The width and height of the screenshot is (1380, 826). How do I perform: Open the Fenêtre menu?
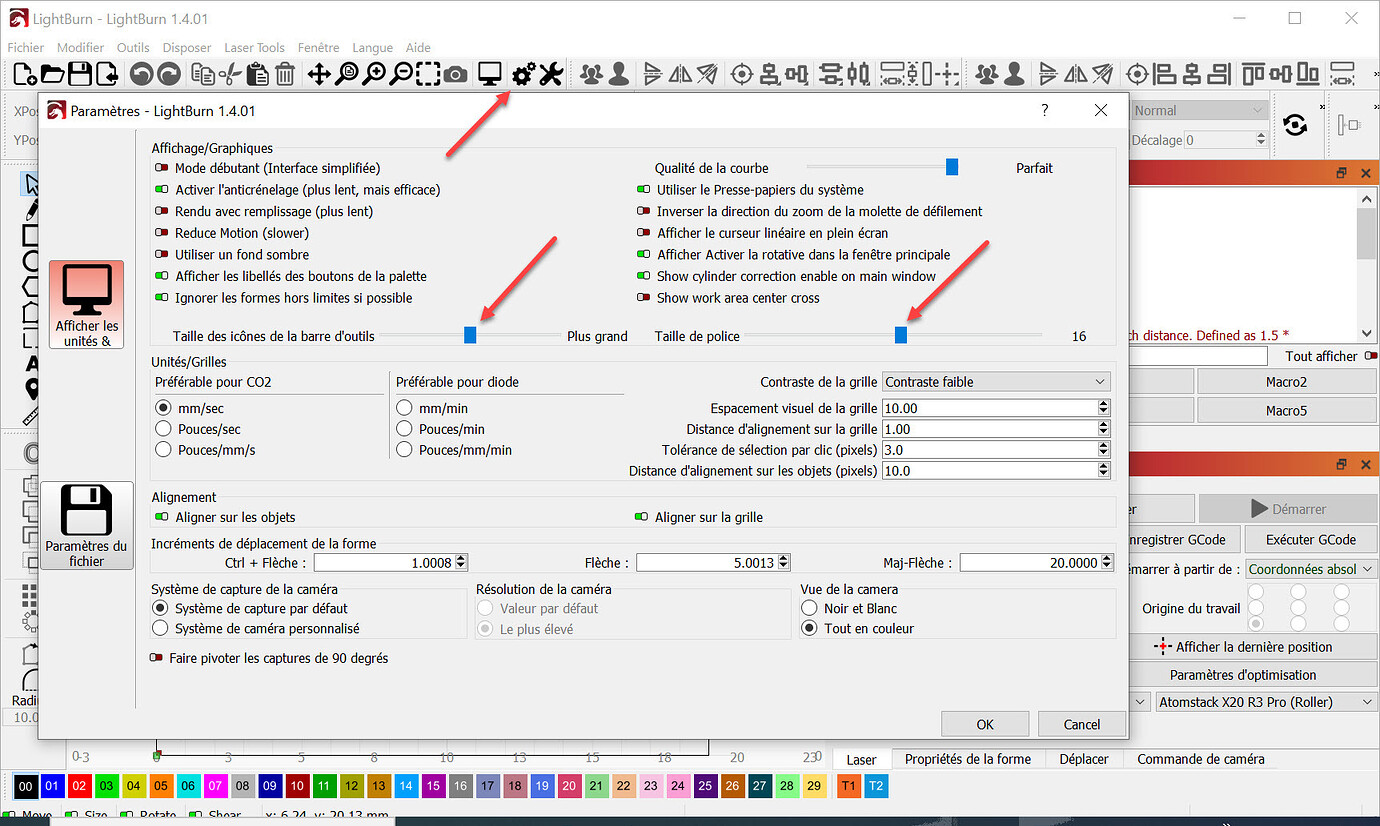click(x=318, y=47)
